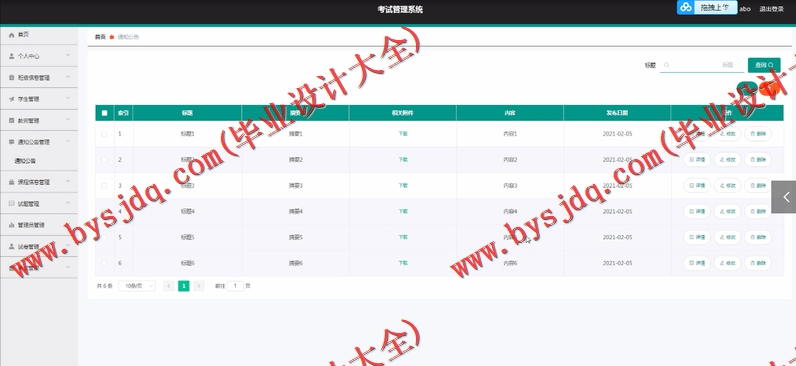Click the 考试管理系统 title in header
Screen dimensions: 796x366
click(400, 9)
